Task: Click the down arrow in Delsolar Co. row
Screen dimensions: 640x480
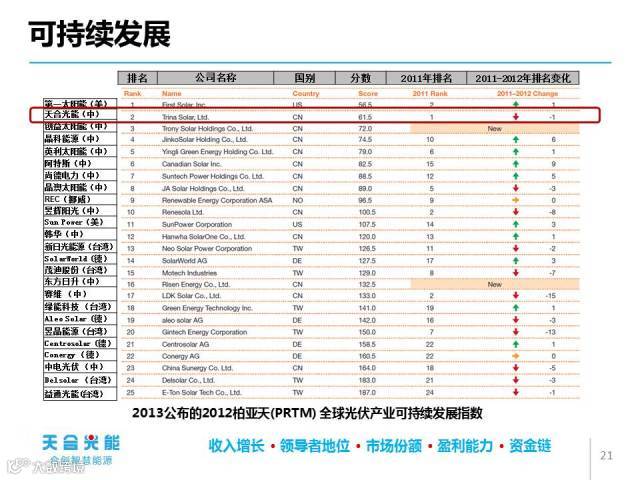Action: 516,380
